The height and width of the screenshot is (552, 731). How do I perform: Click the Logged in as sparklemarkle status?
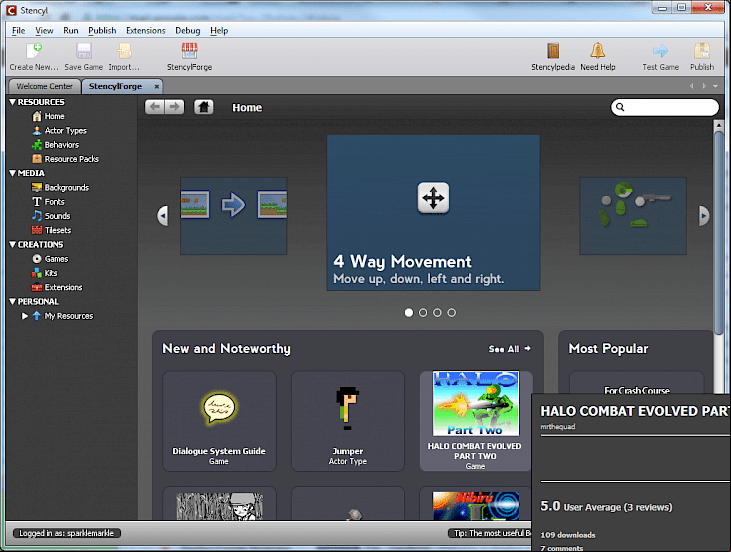pos(67,533)
